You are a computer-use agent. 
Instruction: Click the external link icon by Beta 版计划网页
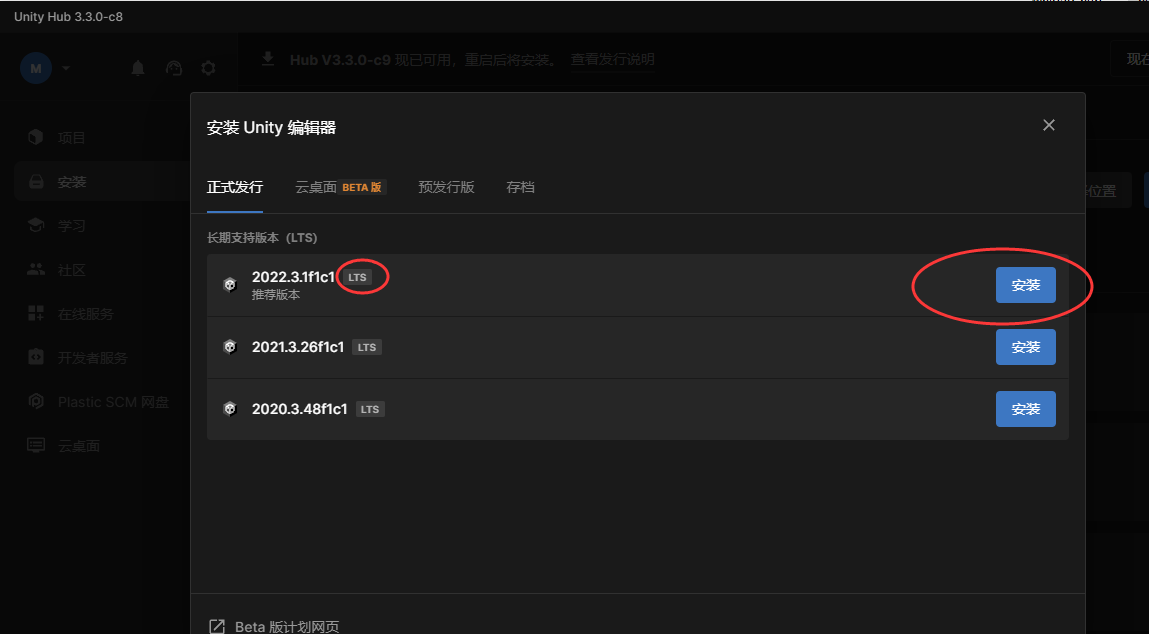(217, 627)
